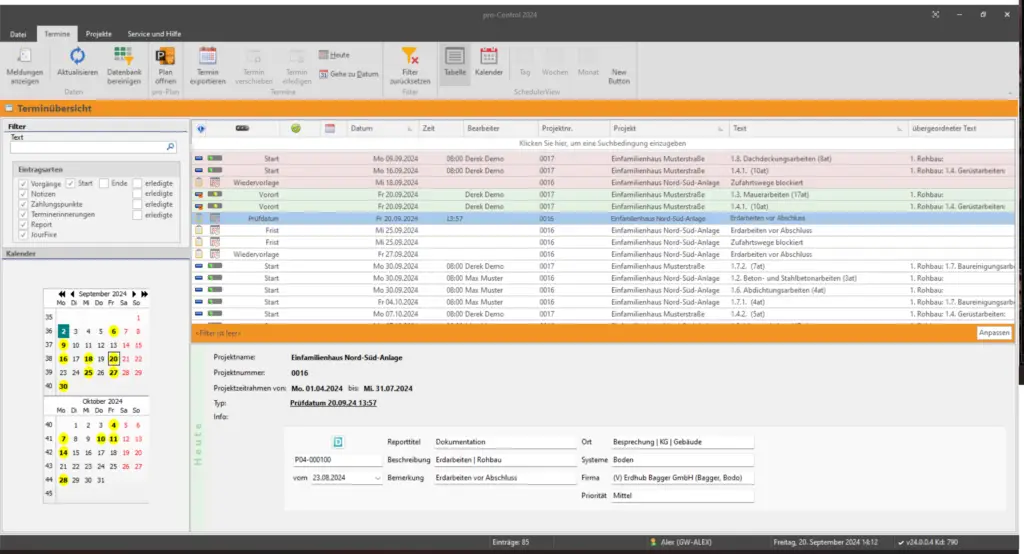Export appointments via Termin exportieren
The height and width of the screenshot is (554, 1024).
(x=208, y=66)
